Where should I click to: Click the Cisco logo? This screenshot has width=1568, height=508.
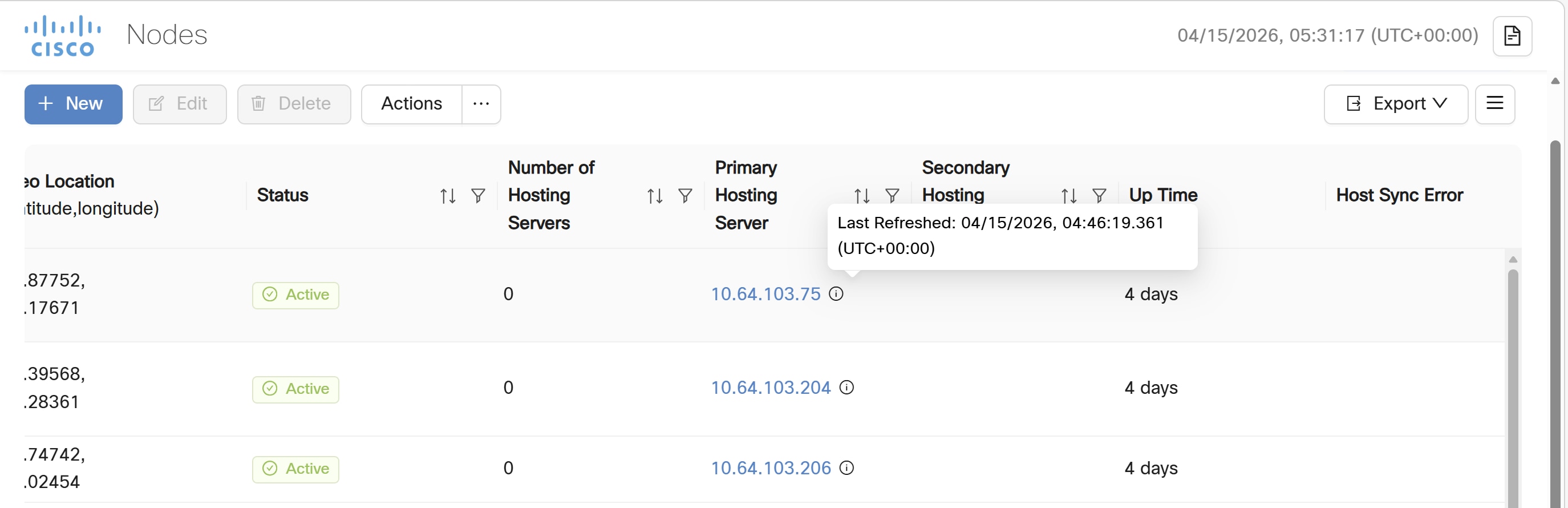(63, 36)
